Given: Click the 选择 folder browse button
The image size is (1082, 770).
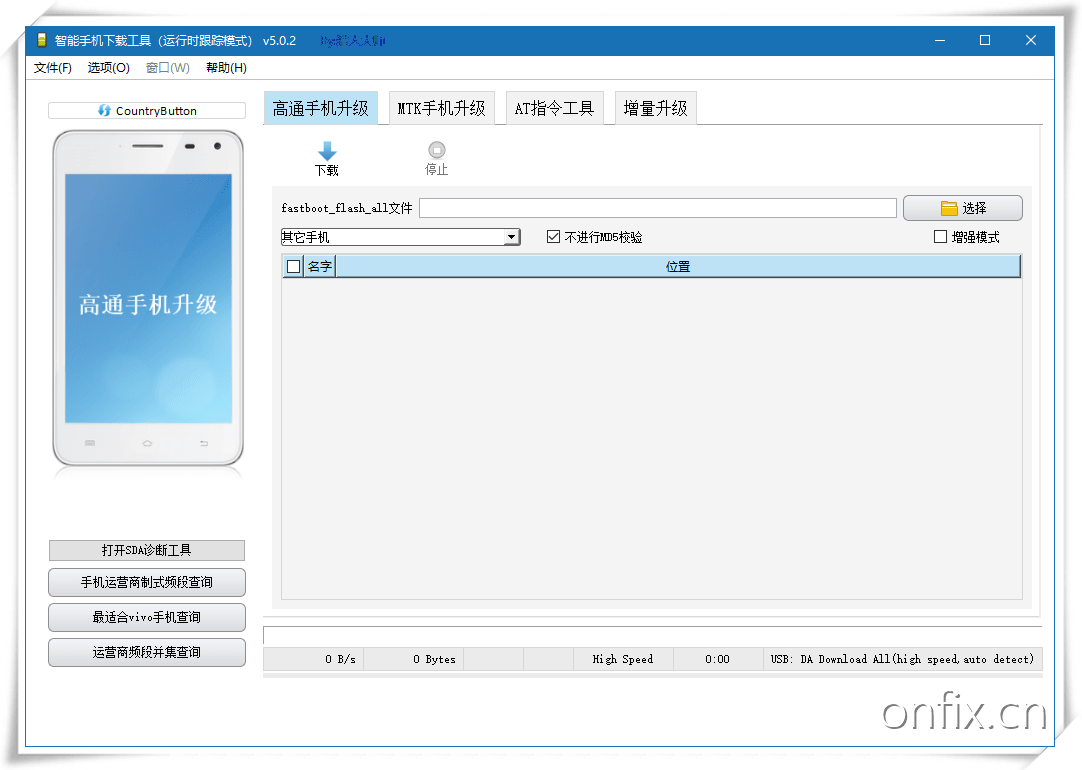Looking at the screenshot, I should [x=962, y=208].
